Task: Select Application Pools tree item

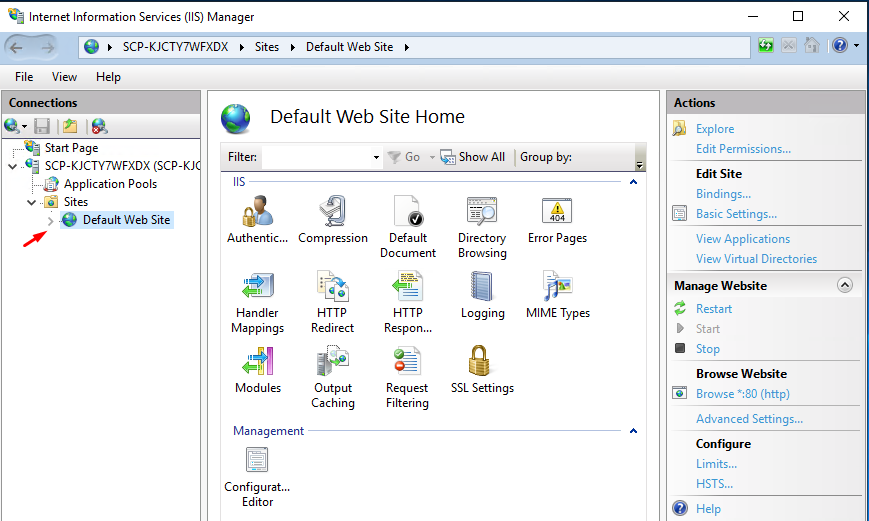Action: point(110,184)
